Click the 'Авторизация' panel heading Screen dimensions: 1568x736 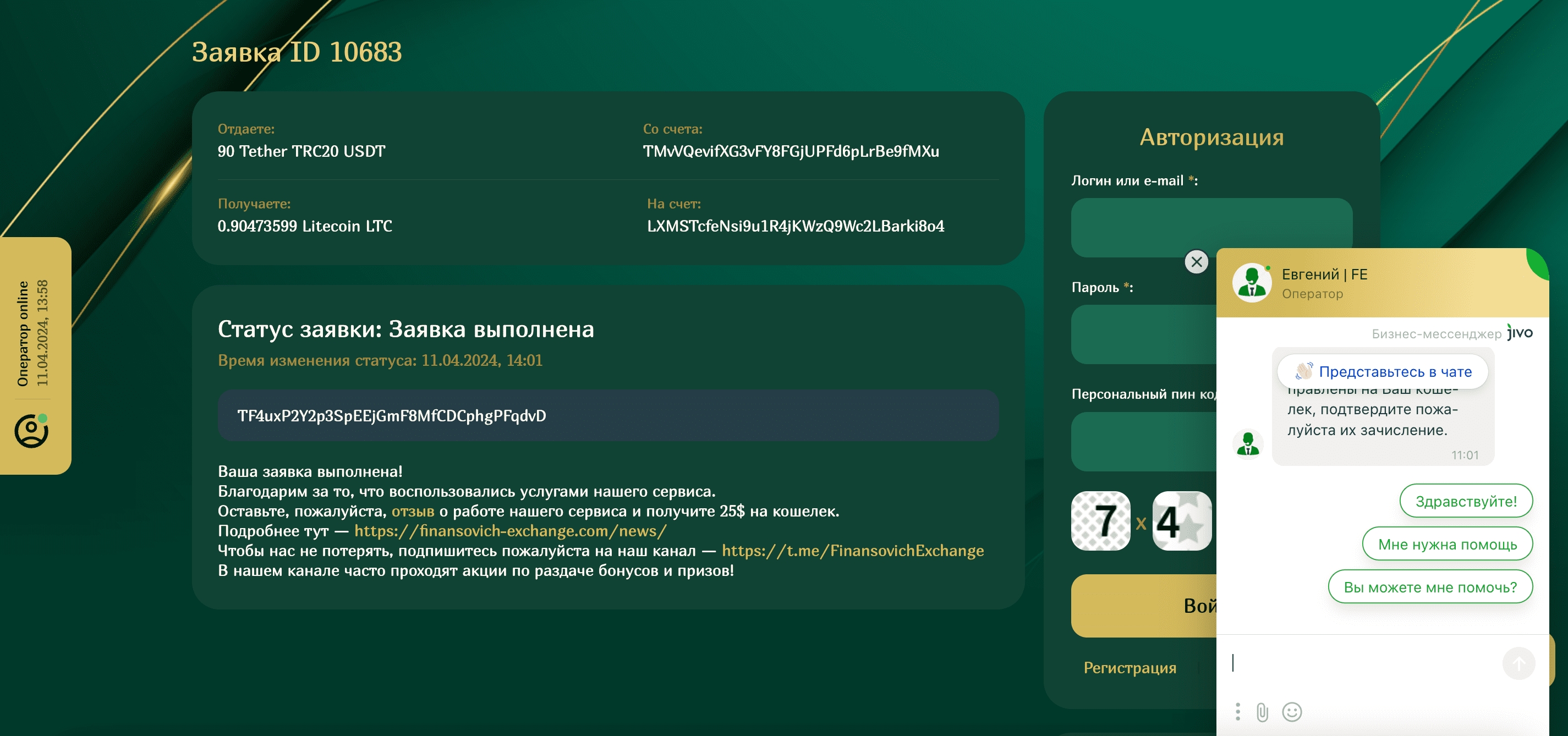[x=1211, y=138]
